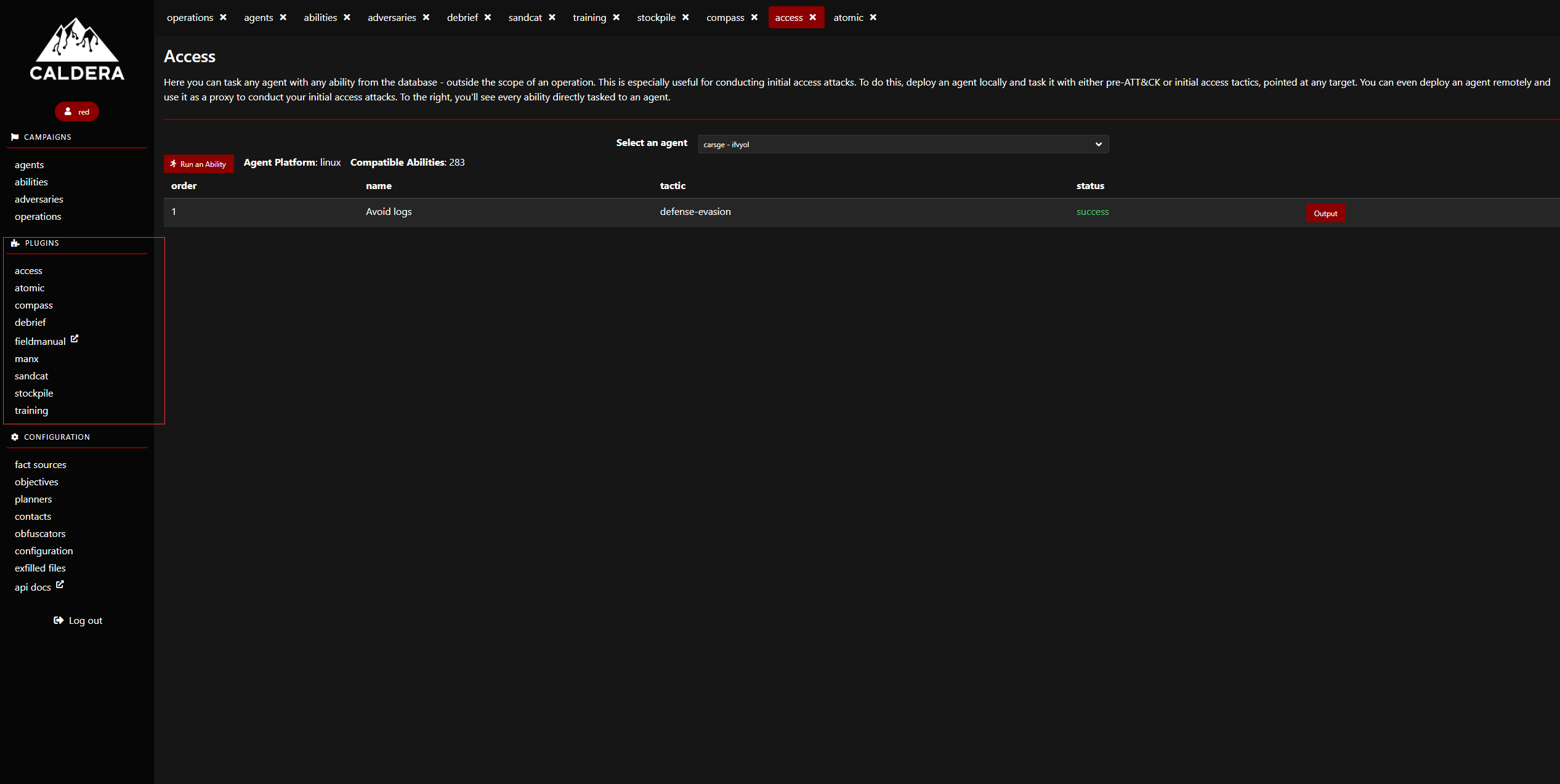The width and height of the screenshot is (1560, 784).
Task: Close the operations tab with its X
Action: tap(224, 17)
